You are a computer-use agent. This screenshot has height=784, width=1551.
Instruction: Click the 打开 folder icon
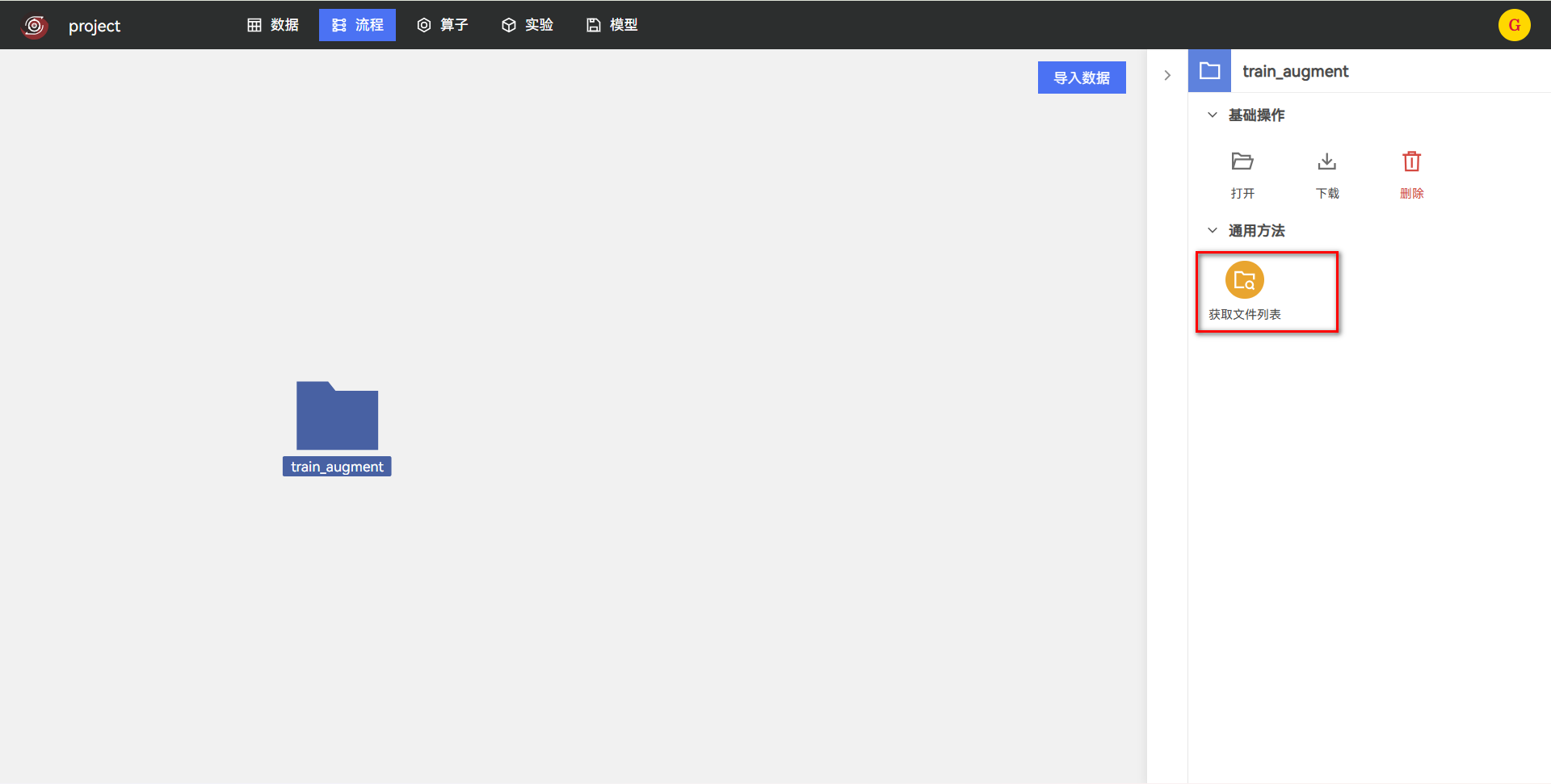click(1242, 161)
